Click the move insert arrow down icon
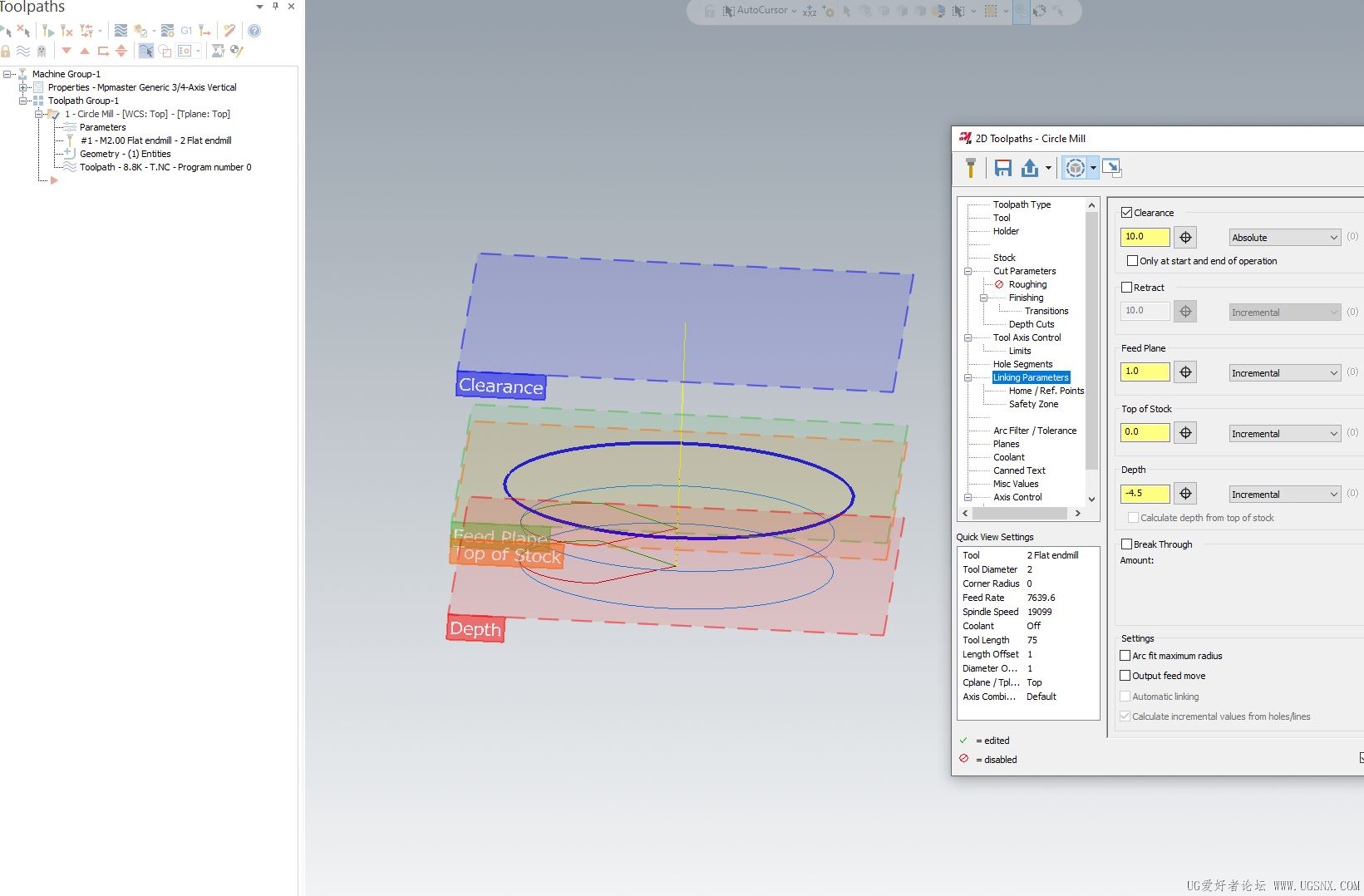Screen dimensions: 1364x896 (66, 51)
